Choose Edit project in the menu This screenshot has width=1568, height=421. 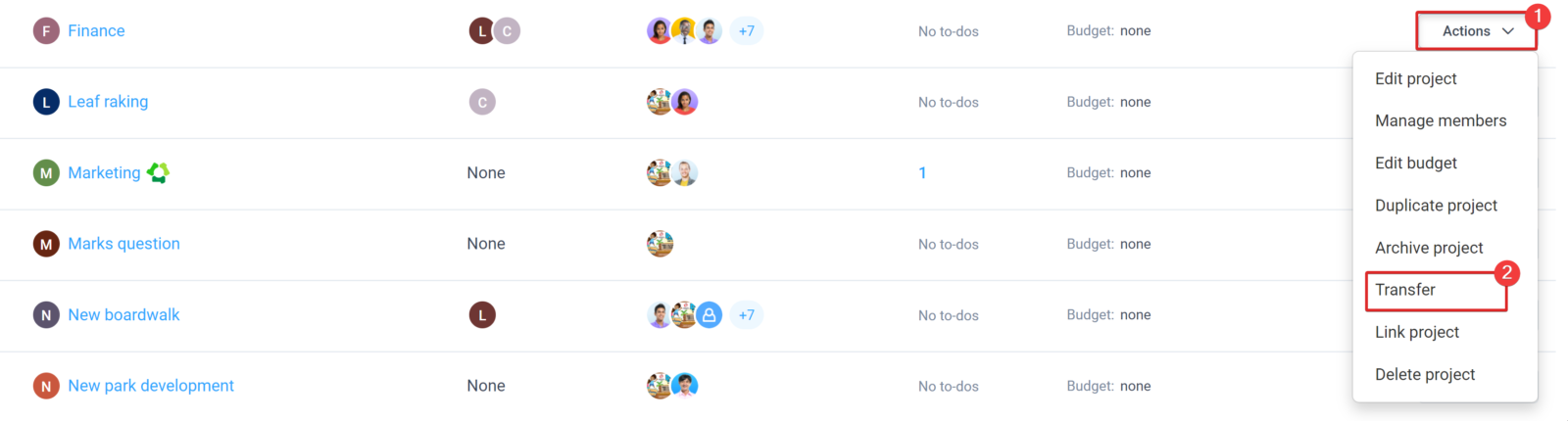[x=1416, y=78]
